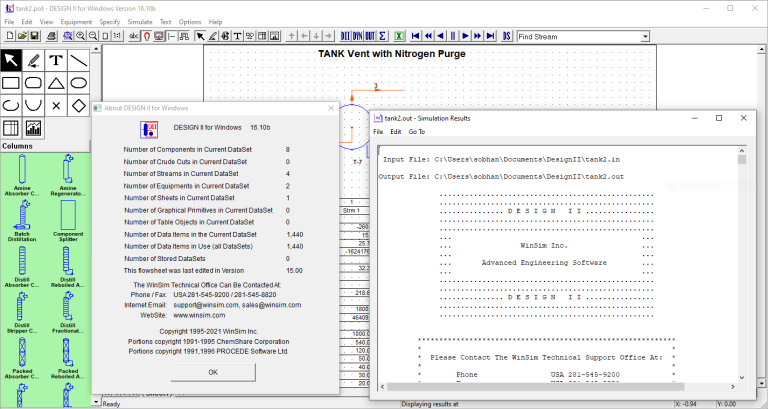Open the Help menu
The width and height of the screenshot is (768, 409).
pyautogui.click(x=216, y=22)
